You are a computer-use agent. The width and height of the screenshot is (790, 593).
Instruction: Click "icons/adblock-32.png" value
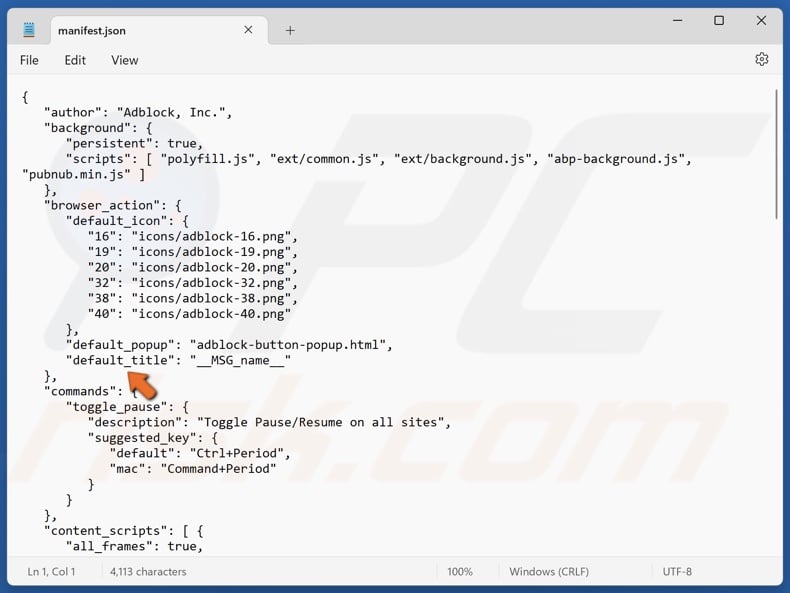coord(211,283)
